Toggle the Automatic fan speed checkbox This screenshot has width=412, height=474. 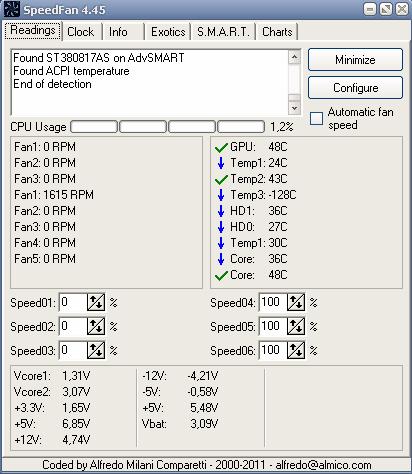(316, 119)
